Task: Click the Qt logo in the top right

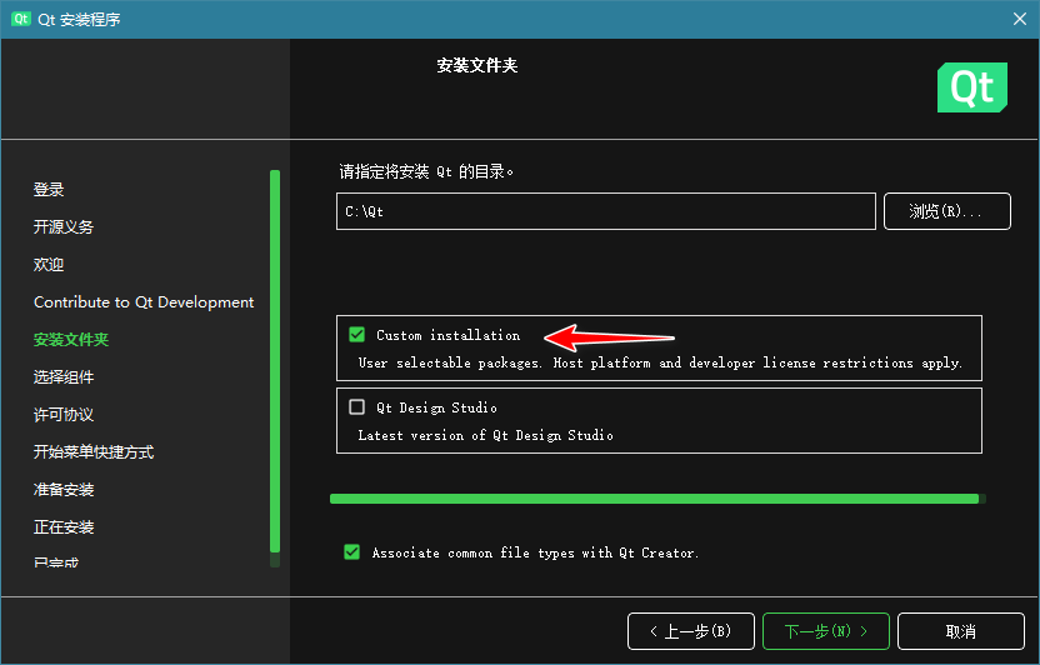Action: [971, 87]
